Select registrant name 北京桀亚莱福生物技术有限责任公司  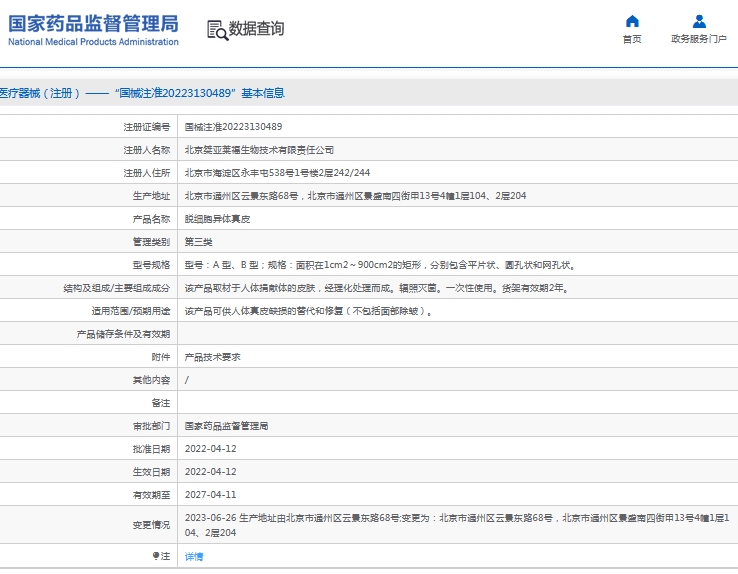(x=259, y=150)
